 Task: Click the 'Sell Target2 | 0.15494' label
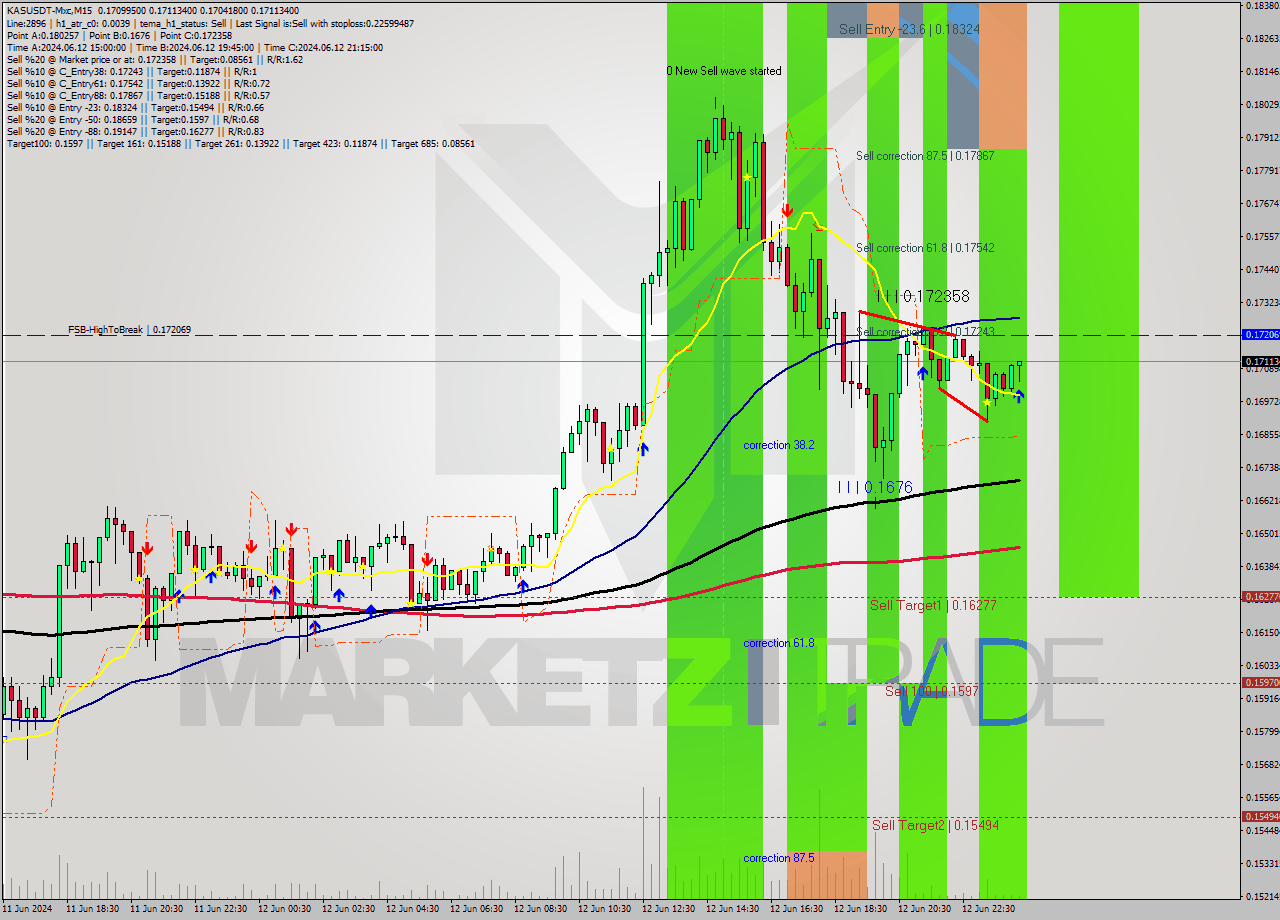[x=935, y=825]
